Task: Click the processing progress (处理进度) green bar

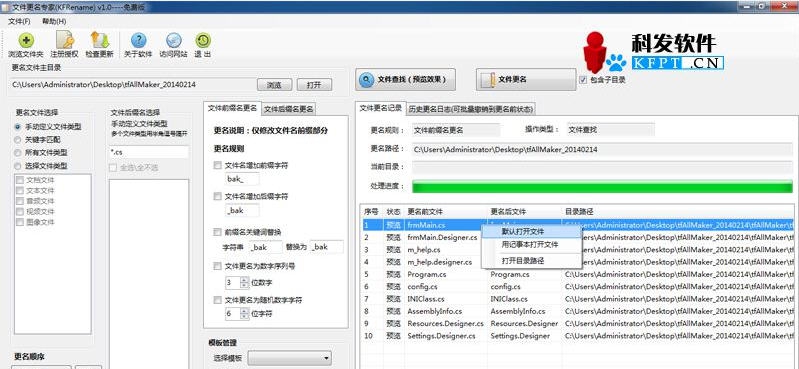Action: coord(602,187)
